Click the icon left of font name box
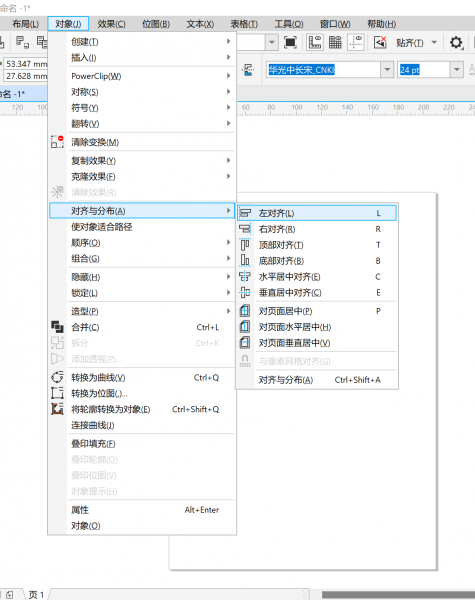 248,70
